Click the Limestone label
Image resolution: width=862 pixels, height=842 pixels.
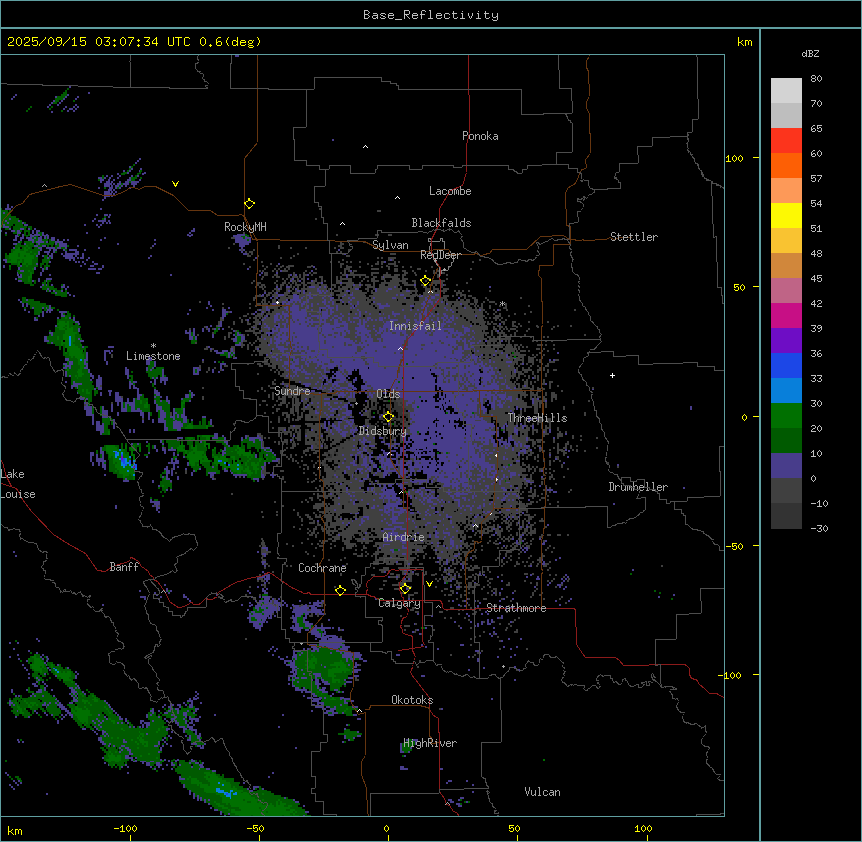(x=153, y=356)
